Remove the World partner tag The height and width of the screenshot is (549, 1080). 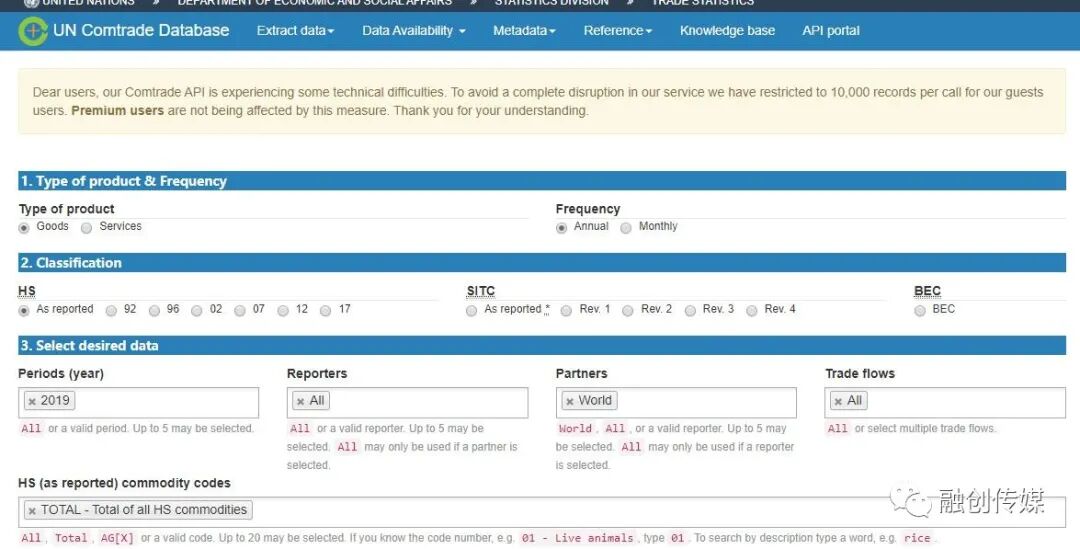click(570, 401)
